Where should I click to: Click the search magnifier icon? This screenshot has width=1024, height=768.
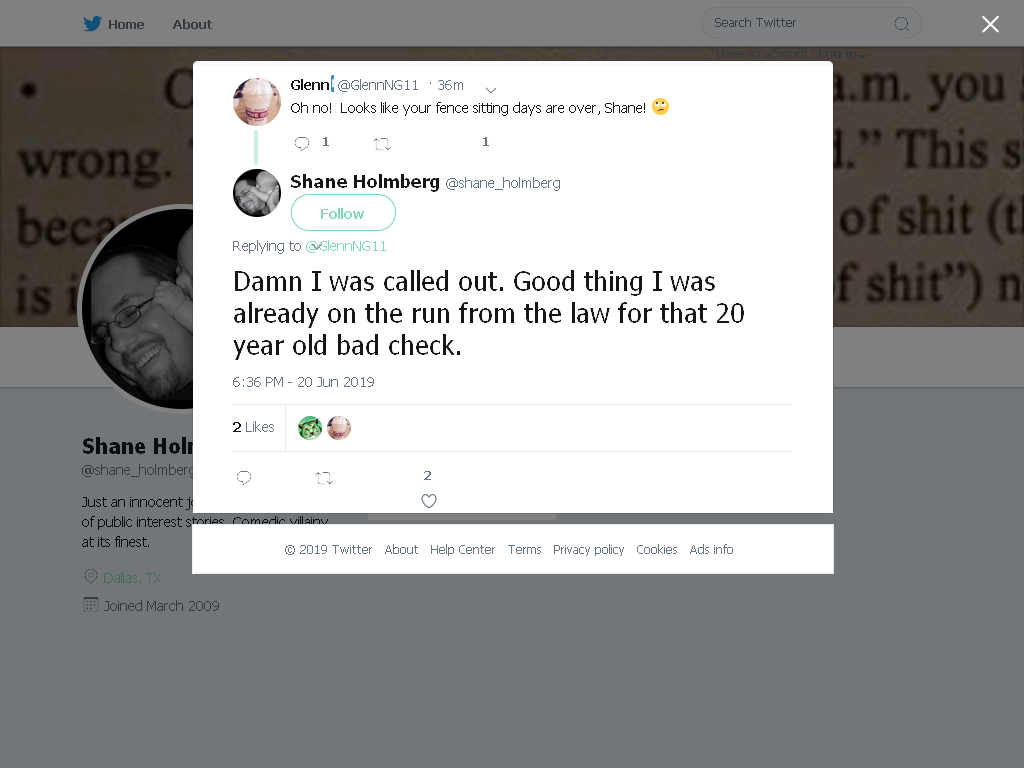tap(902, 24)
